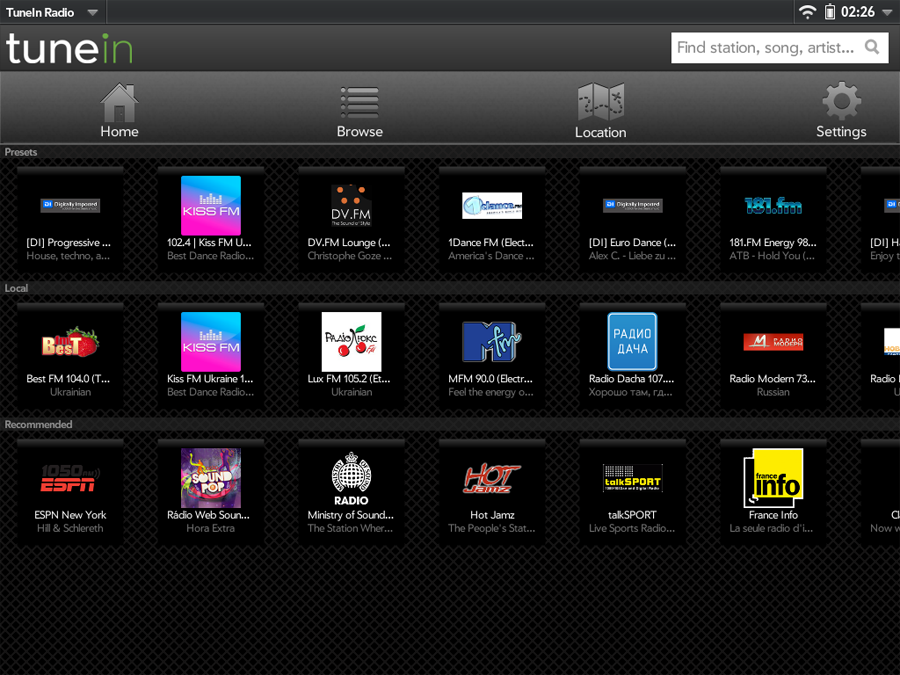Click the 'Live Sports Radio...' subtitle text

click(x=632, y=528)
